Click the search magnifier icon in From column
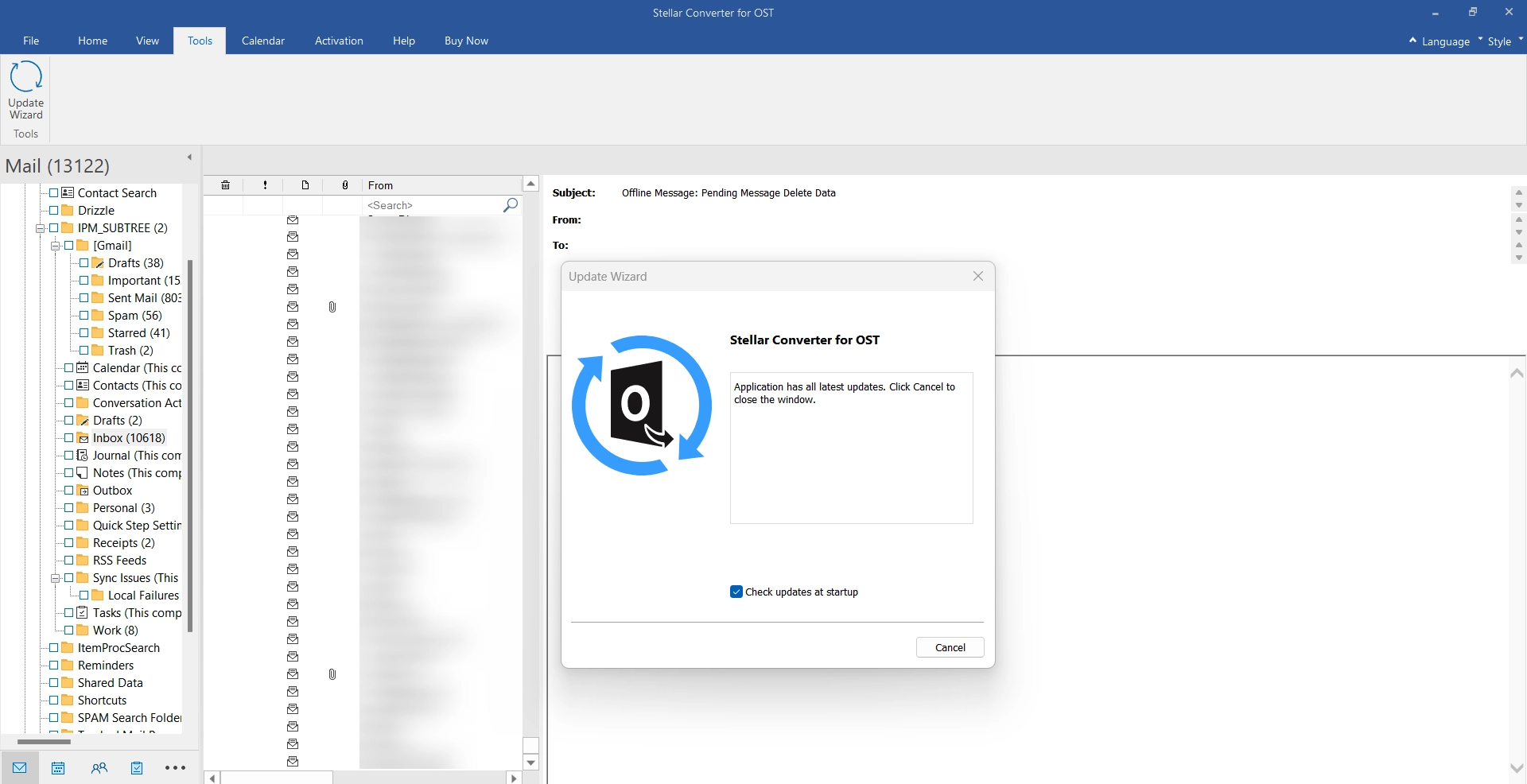This screenshot has height=784, width=1527. (511, 205)
